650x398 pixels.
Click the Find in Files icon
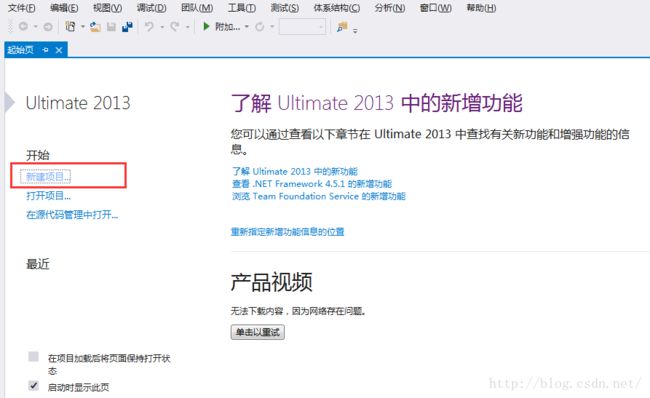pyautogui.click(x=342, y=27)
